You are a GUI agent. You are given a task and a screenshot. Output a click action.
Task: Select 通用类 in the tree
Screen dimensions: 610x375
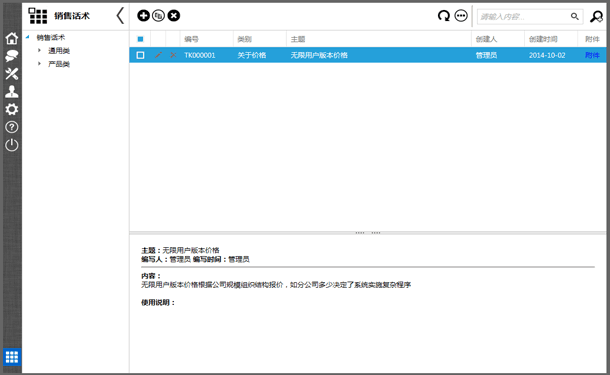59,51
